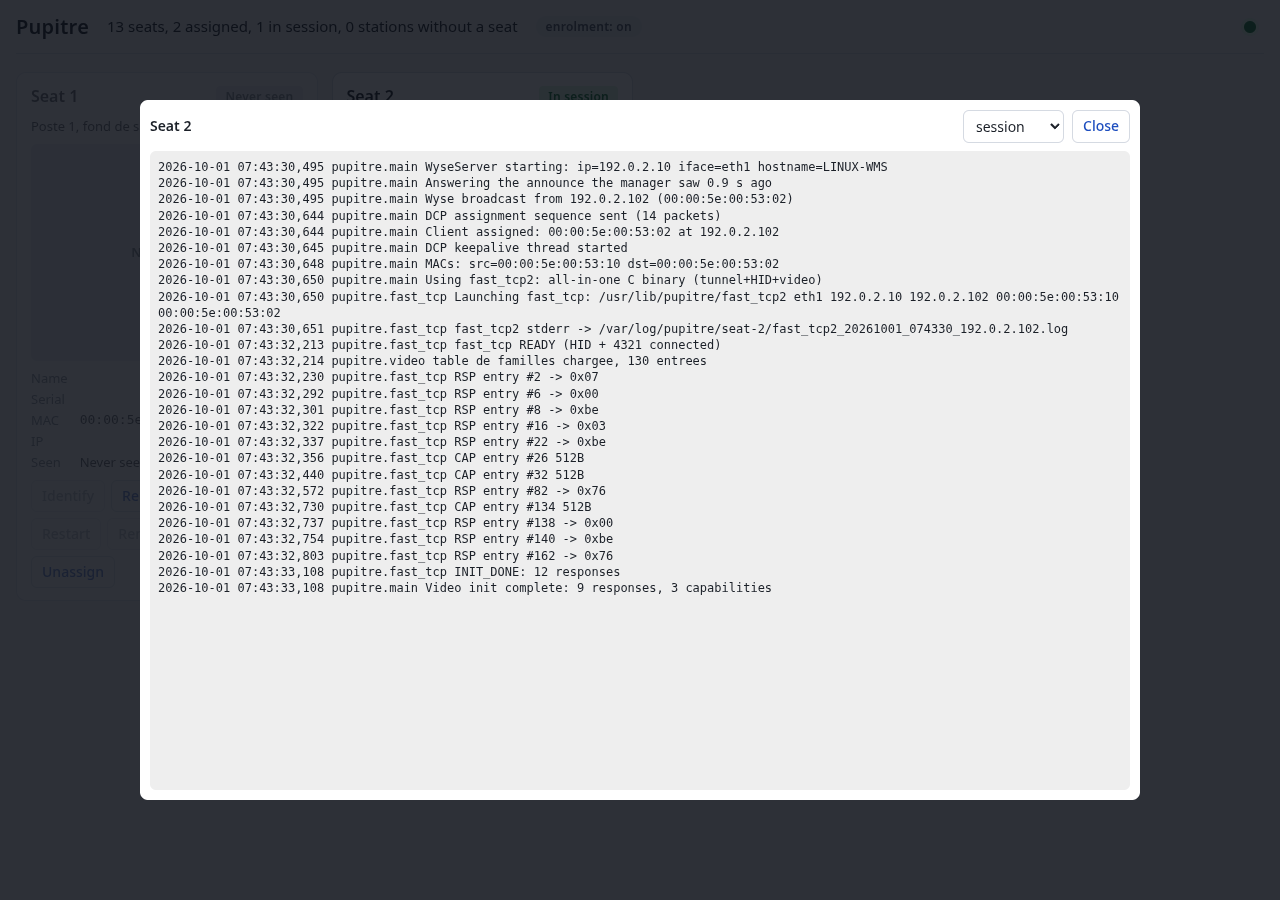Click the Unassign button on Seat 1
This screenshot has width=1280, height=900.
[73, 572]
